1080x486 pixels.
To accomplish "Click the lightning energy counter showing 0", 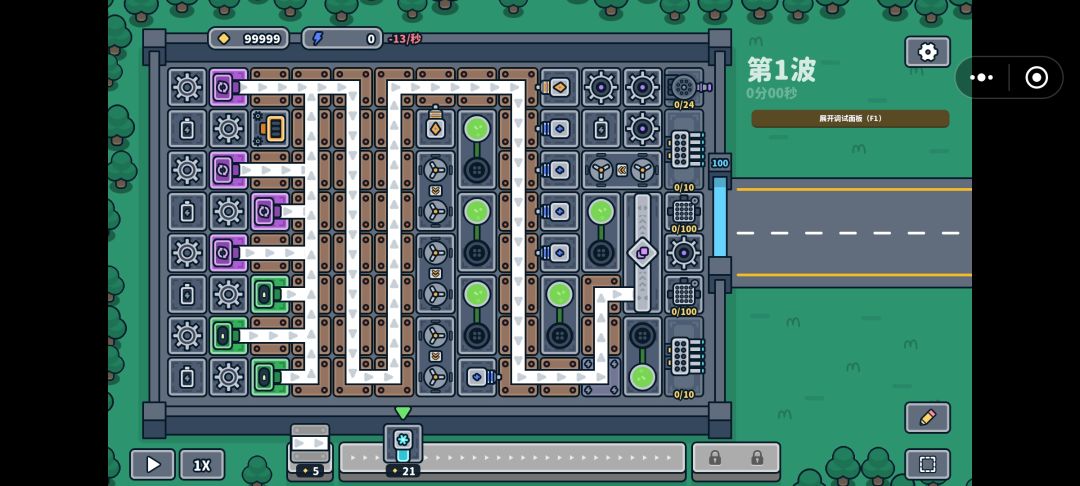I will coord(342,39).
